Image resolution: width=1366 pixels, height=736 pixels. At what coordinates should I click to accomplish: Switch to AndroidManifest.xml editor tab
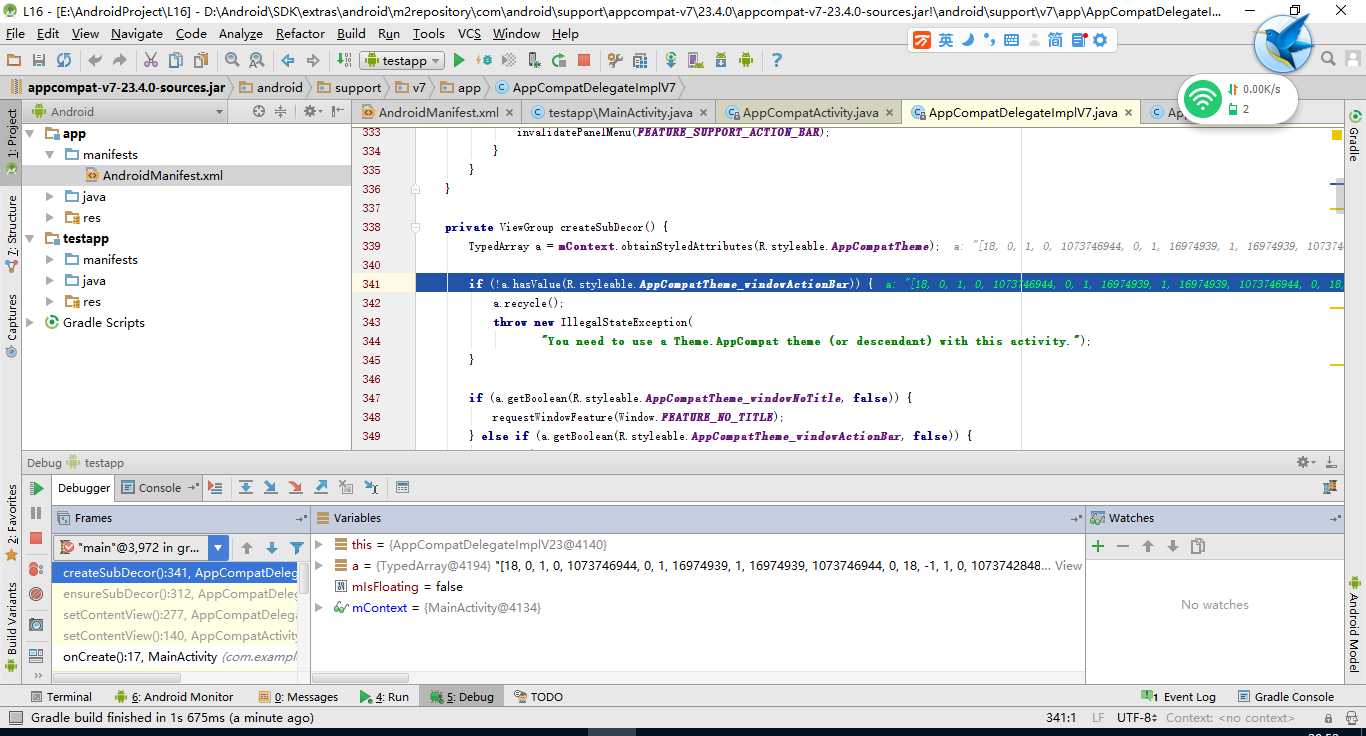438,113
